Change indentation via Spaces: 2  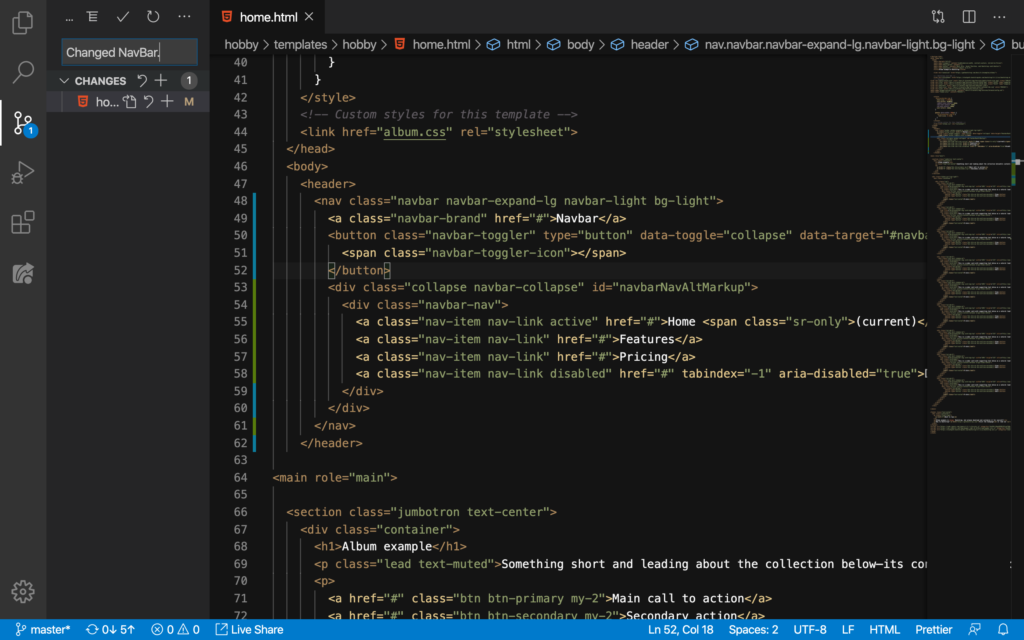pos(753,630)
